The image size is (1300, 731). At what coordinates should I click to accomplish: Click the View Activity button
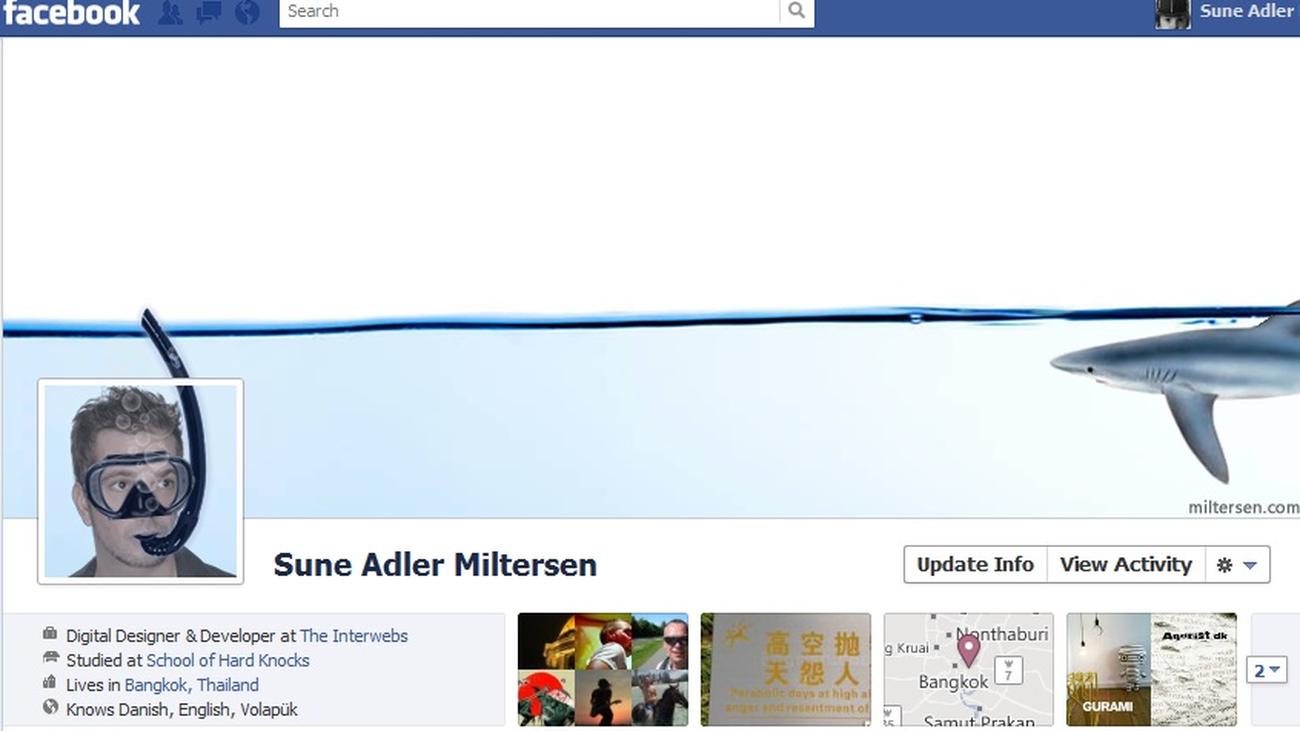click(1125, 565)
